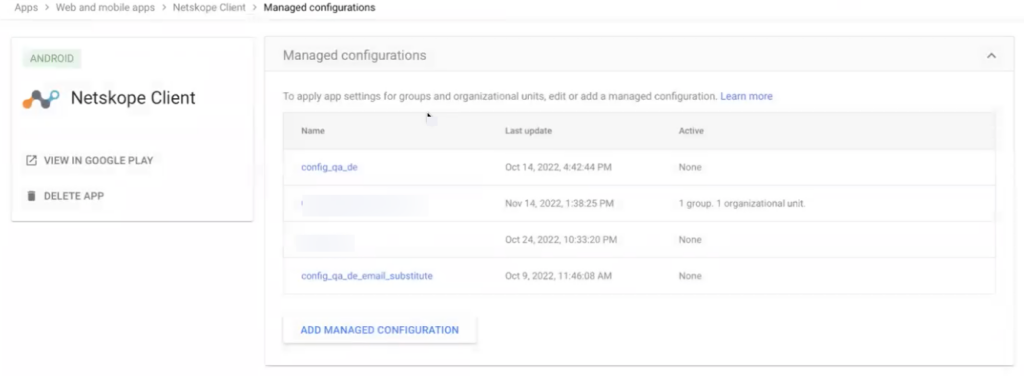Screen dimensions: 1024x376
Task: Open Netskope Client breadcrumb link
Action: (x=209, y=8)
